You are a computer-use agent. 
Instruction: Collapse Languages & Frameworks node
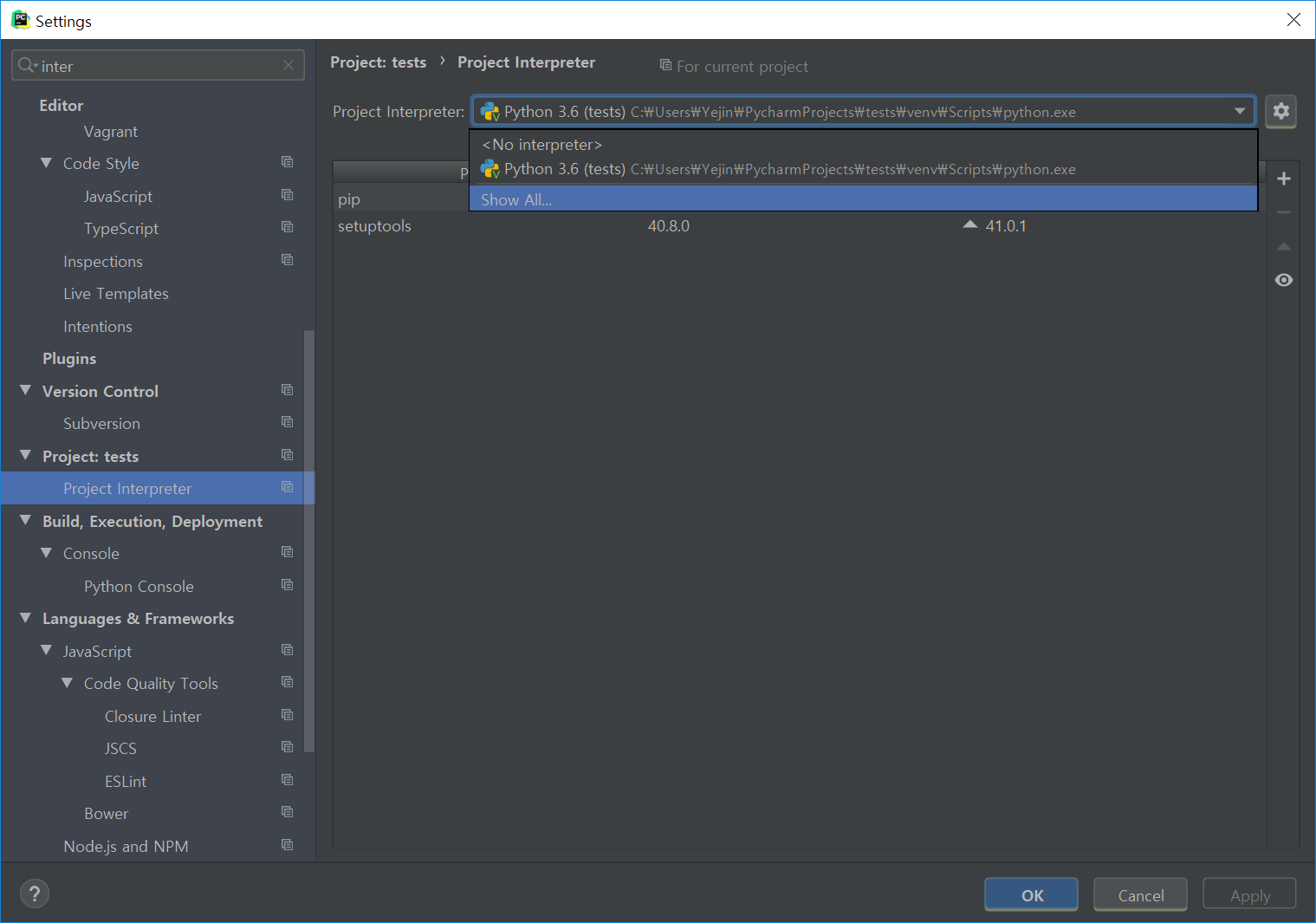tap(25, 618)
